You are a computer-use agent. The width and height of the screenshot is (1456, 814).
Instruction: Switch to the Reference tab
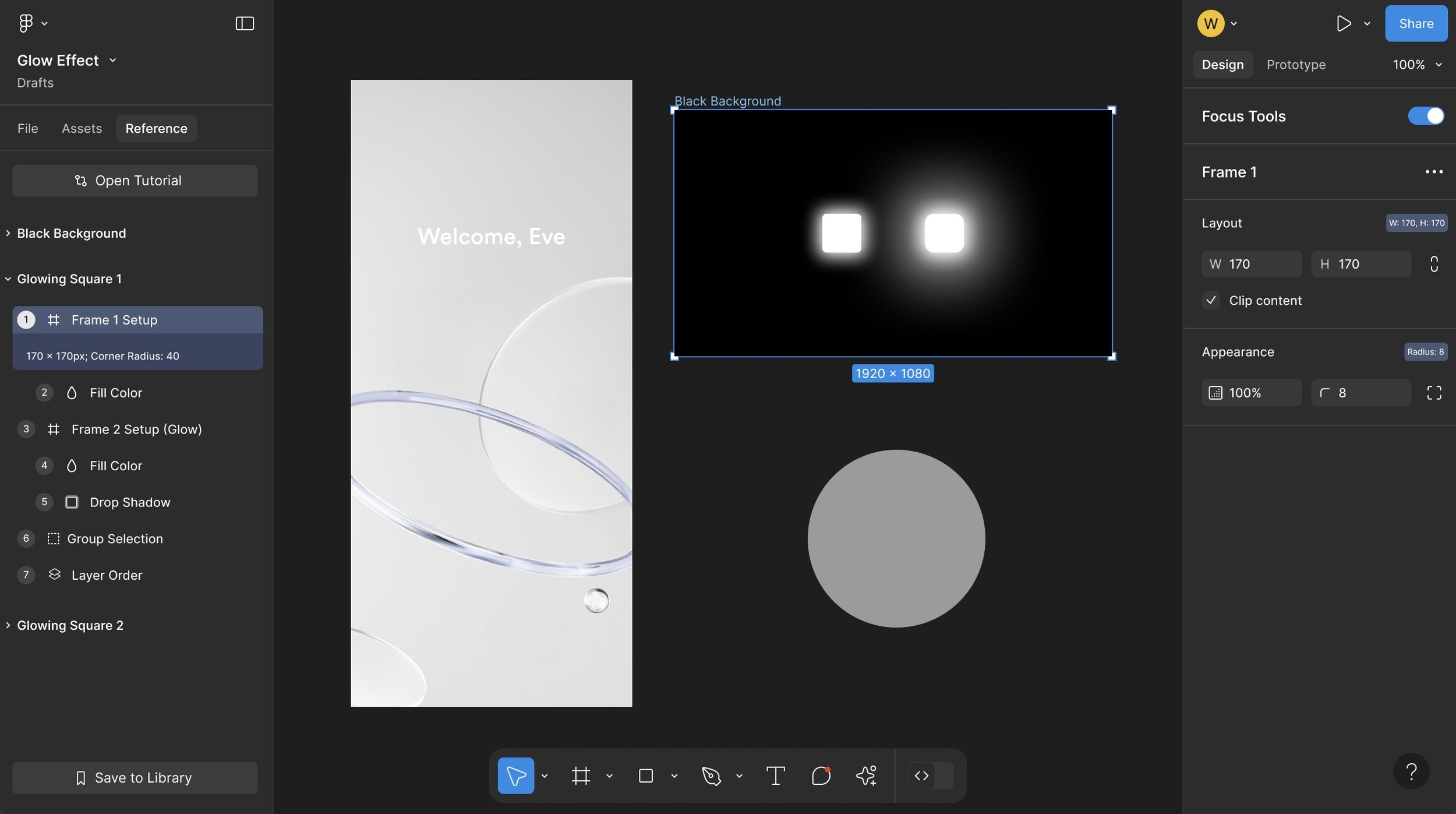[156, 128]
